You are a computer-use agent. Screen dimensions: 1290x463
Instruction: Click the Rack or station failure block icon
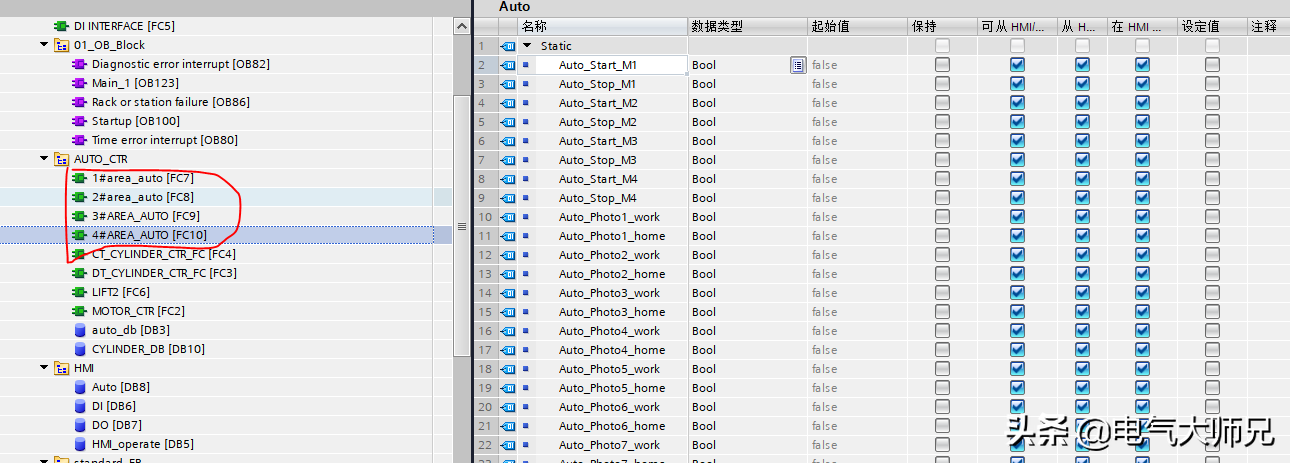[80, 102]
